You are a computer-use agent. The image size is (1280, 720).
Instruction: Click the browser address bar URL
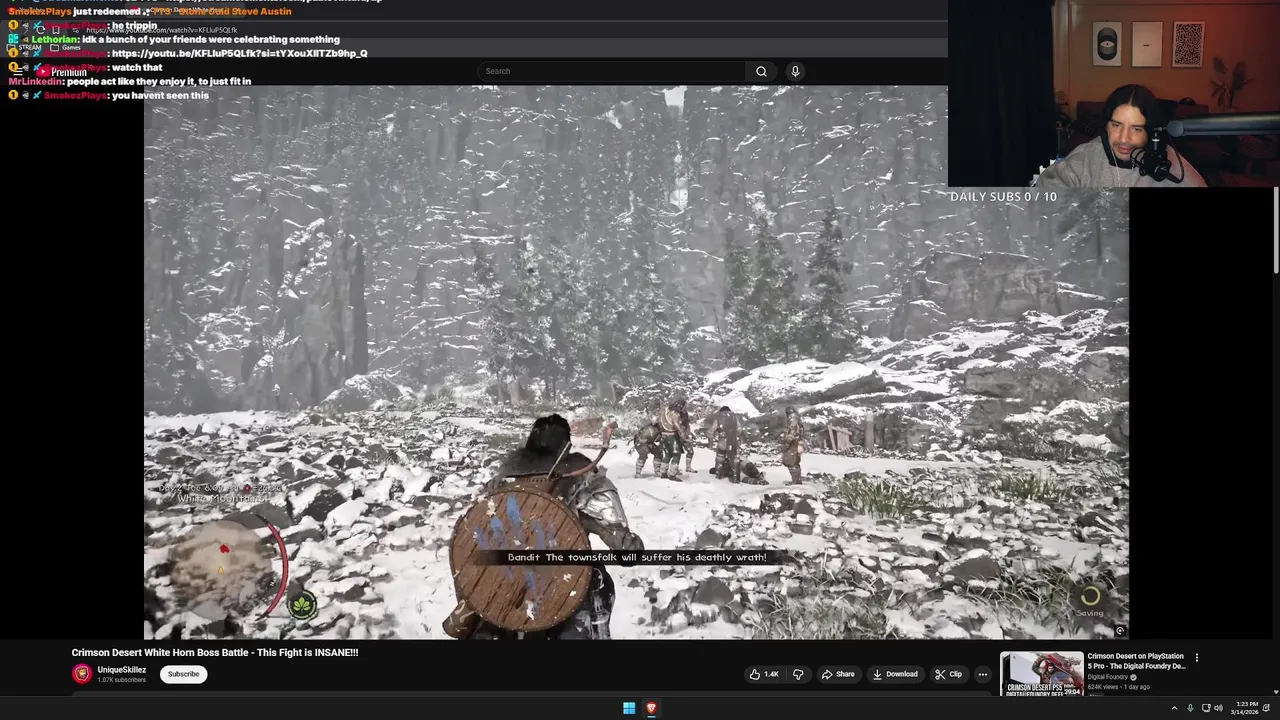(x=160, y=30)
